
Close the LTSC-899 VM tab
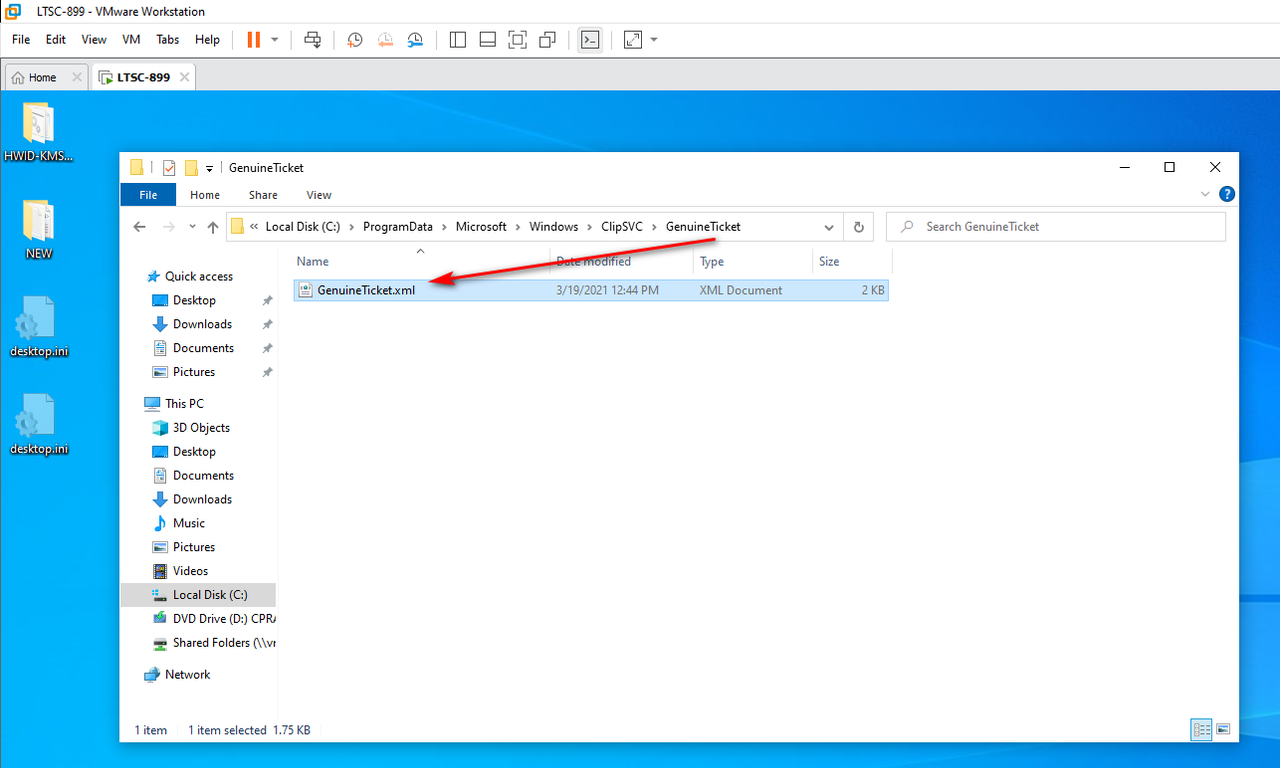[184, 77]
